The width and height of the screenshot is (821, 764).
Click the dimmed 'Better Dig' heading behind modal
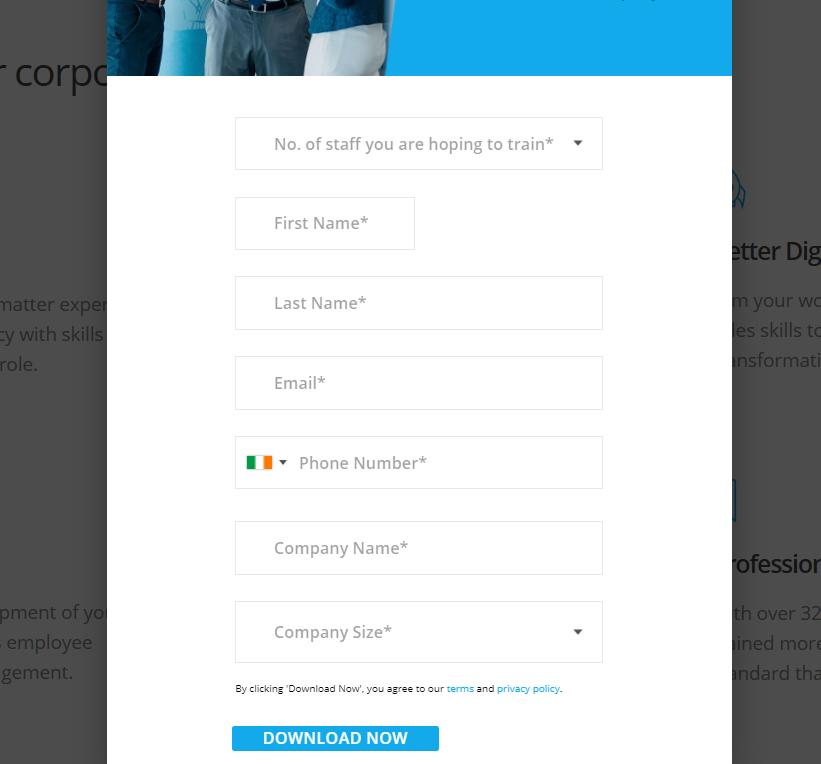pos(776,252)
